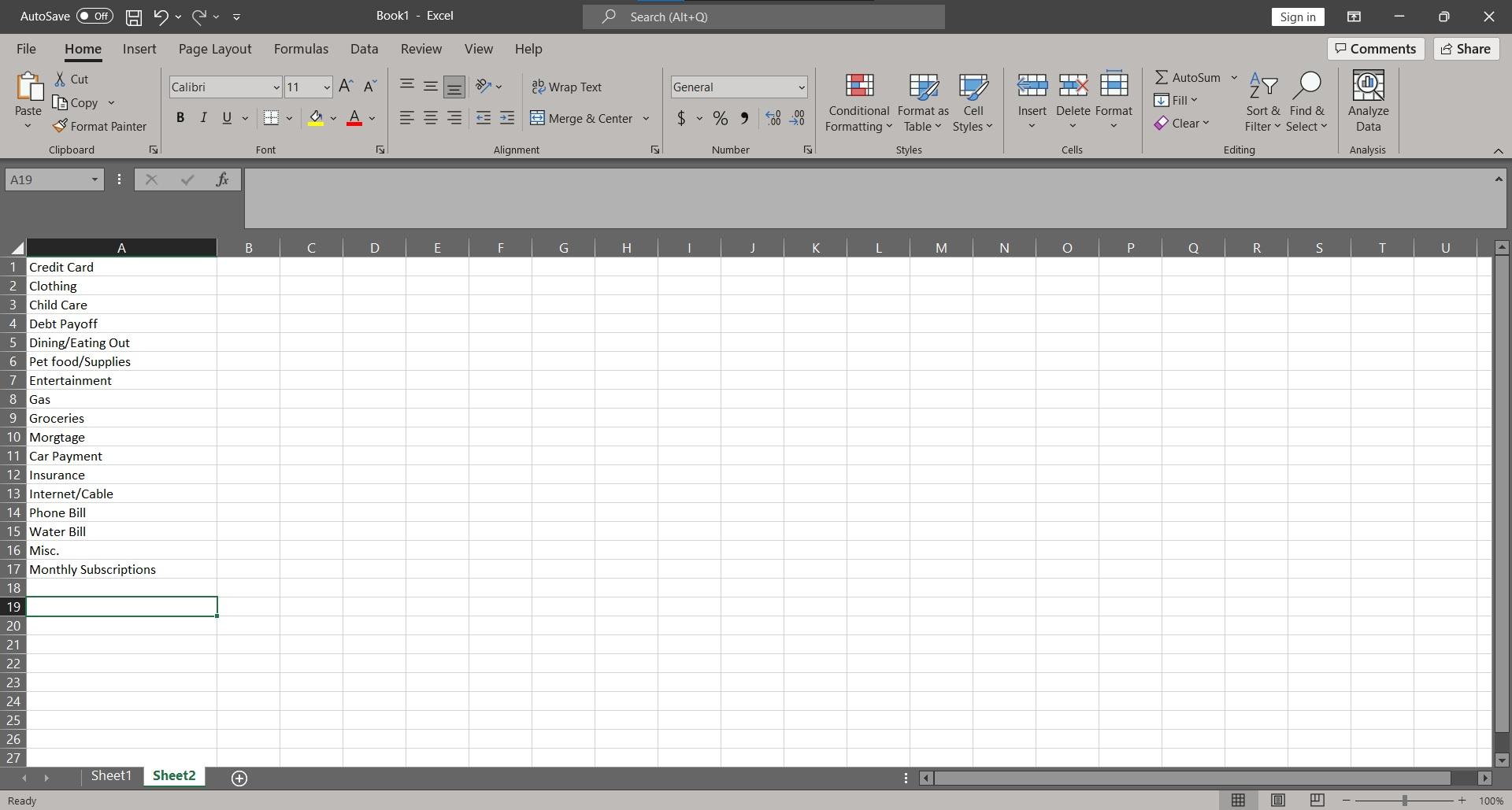Image resolution: width=1512 pixels, height=810 pixels.
Task: Click the Analyze Data icon
Action: (1369, 85)
